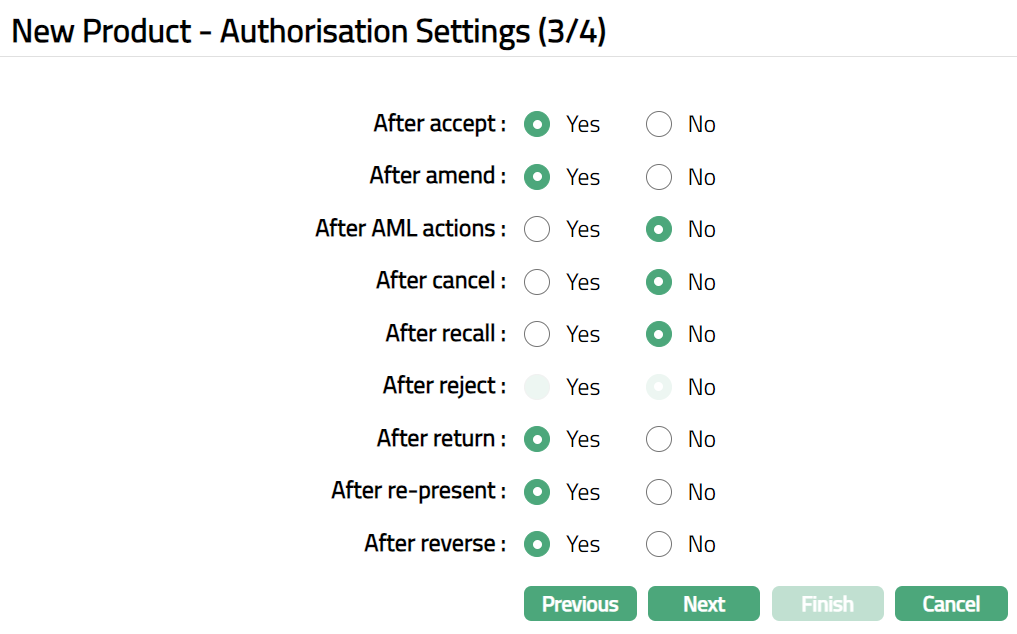This screenshot has height=634, width=1017.
Task: Choose Yes for After re-present
Action: click(537, 492)
